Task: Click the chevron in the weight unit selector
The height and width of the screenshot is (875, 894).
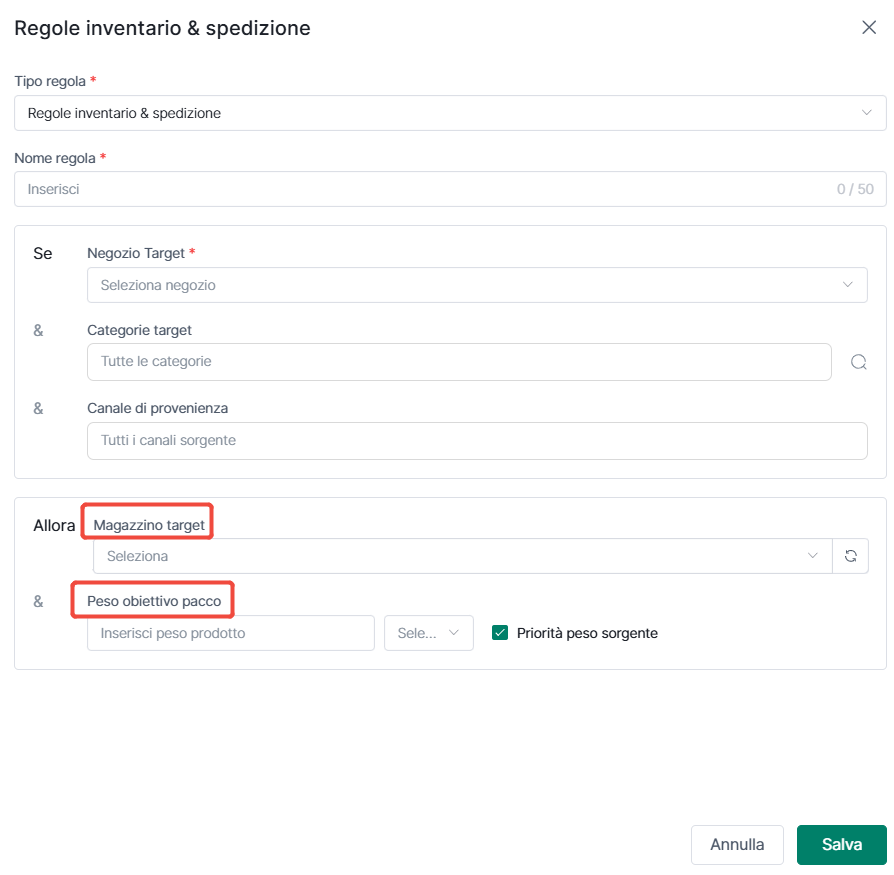Action: pyautogui.click(x=453, y=633)
